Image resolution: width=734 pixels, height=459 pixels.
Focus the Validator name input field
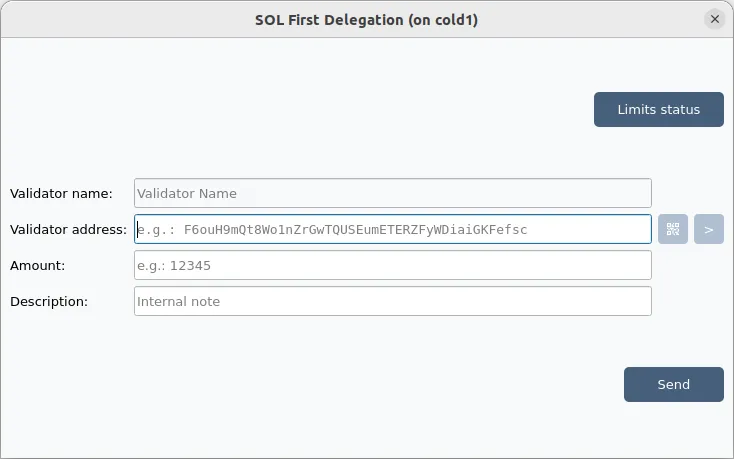[x=393, y=193]
